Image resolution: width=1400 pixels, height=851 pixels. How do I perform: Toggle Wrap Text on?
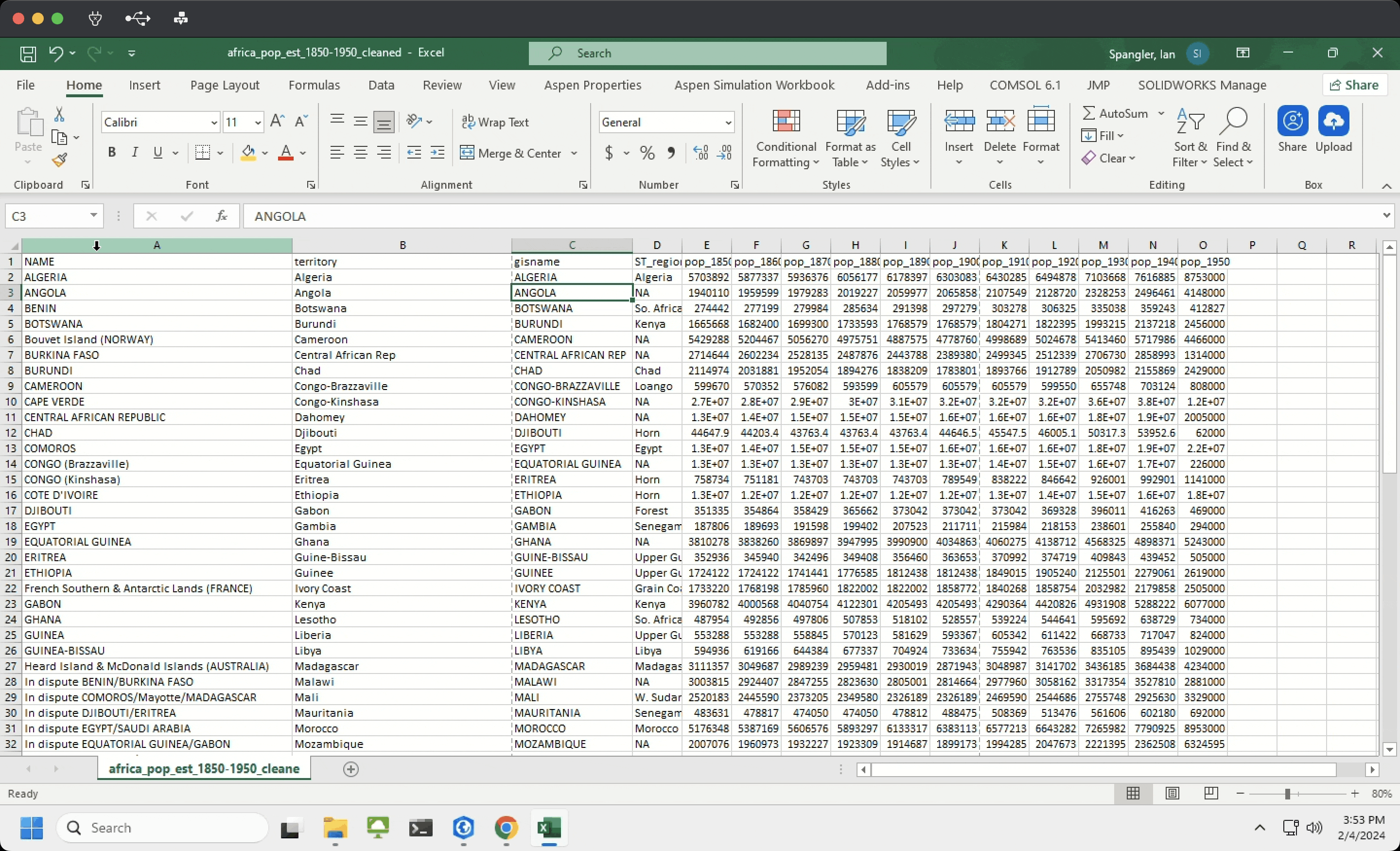tap(495, 122)
